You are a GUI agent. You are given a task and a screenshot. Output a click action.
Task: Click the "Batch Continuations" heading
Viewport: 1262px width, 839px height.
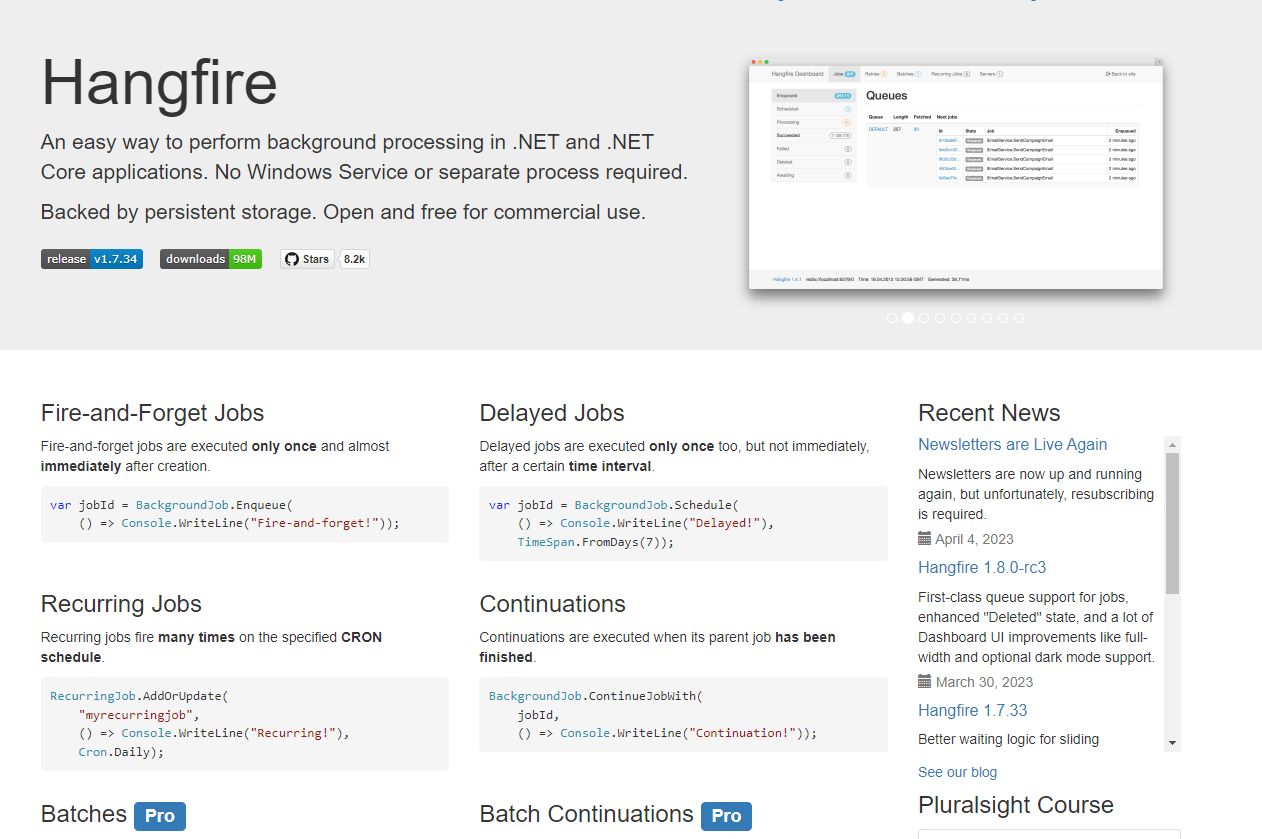[x=587, y=814]
